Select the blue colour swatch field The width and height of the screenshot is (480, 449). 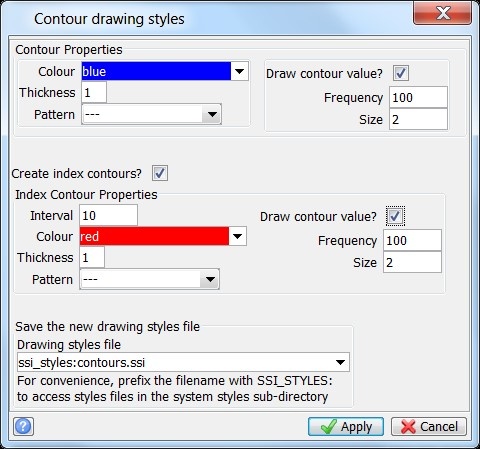click(x=156, y=71)
